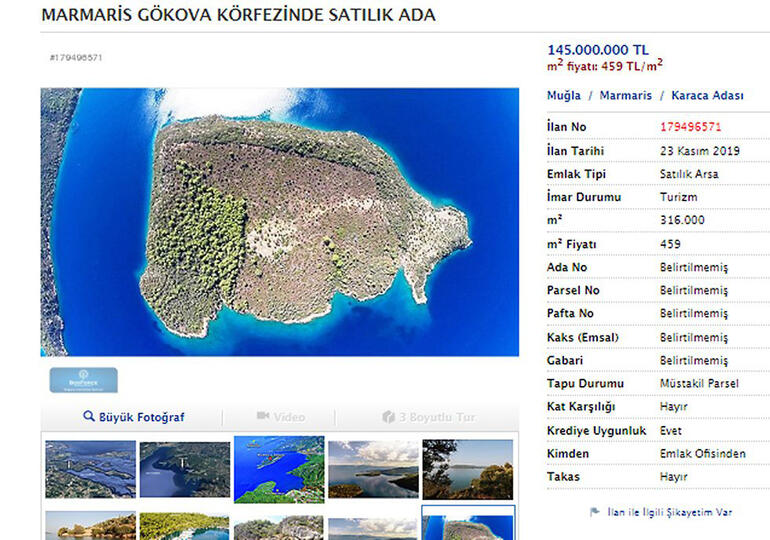Switch to the Video tab
The width and height of the screenshot is (770, 540).
280,417
